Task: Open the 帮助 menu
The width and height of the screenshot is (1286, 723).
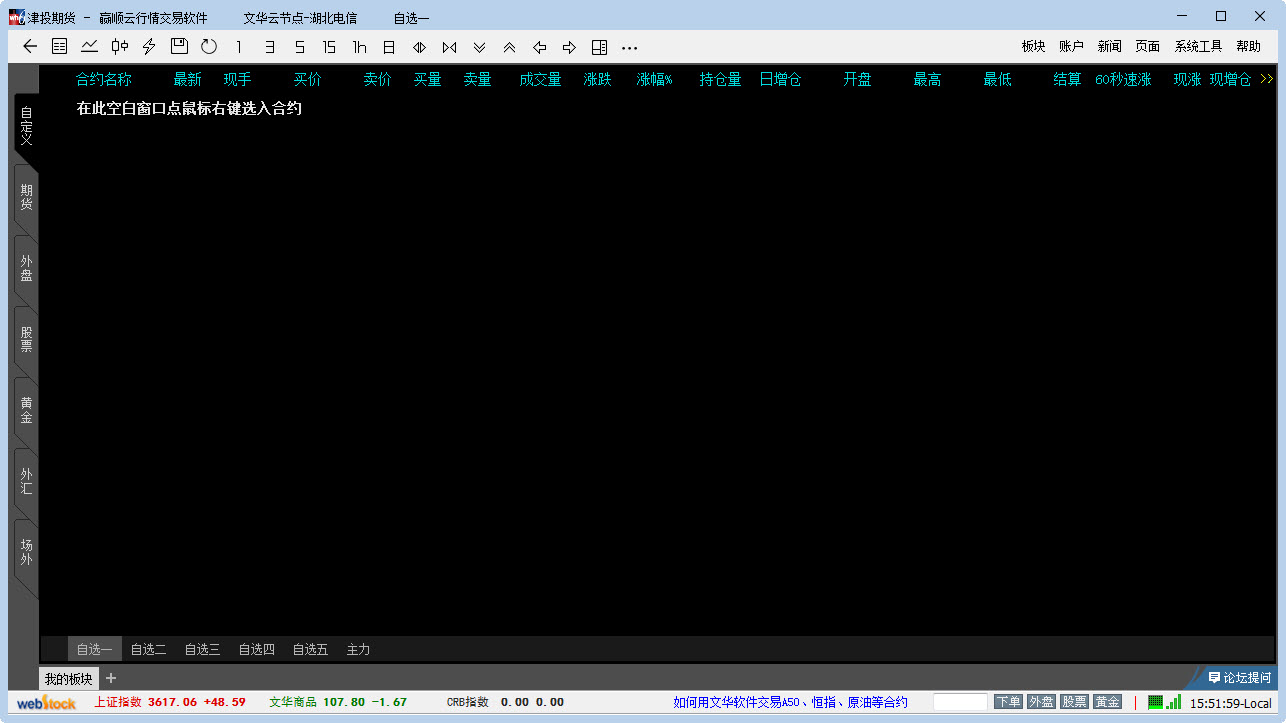Action: coord(1248,46)
